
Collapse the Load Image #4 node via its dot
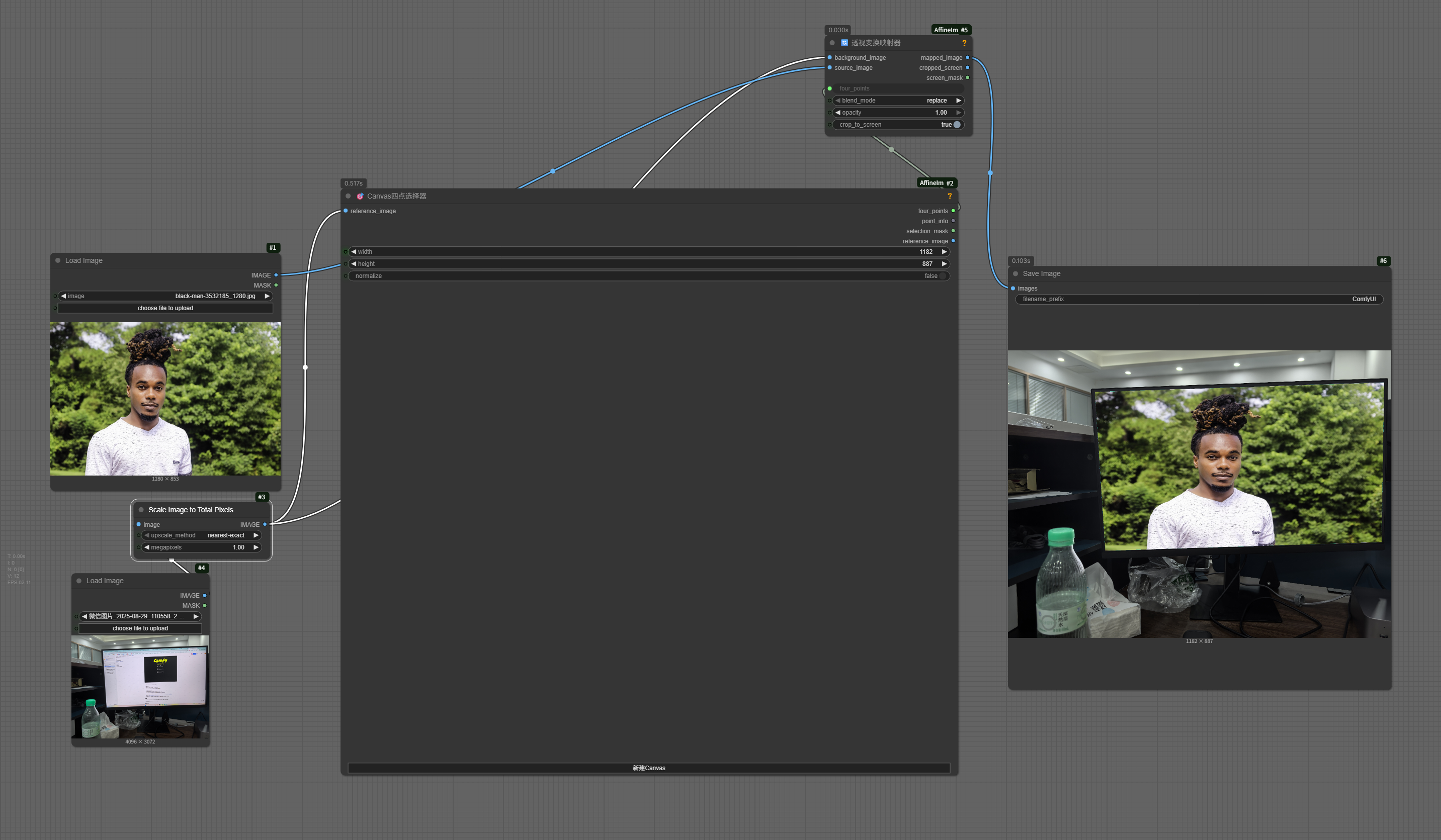79,581
